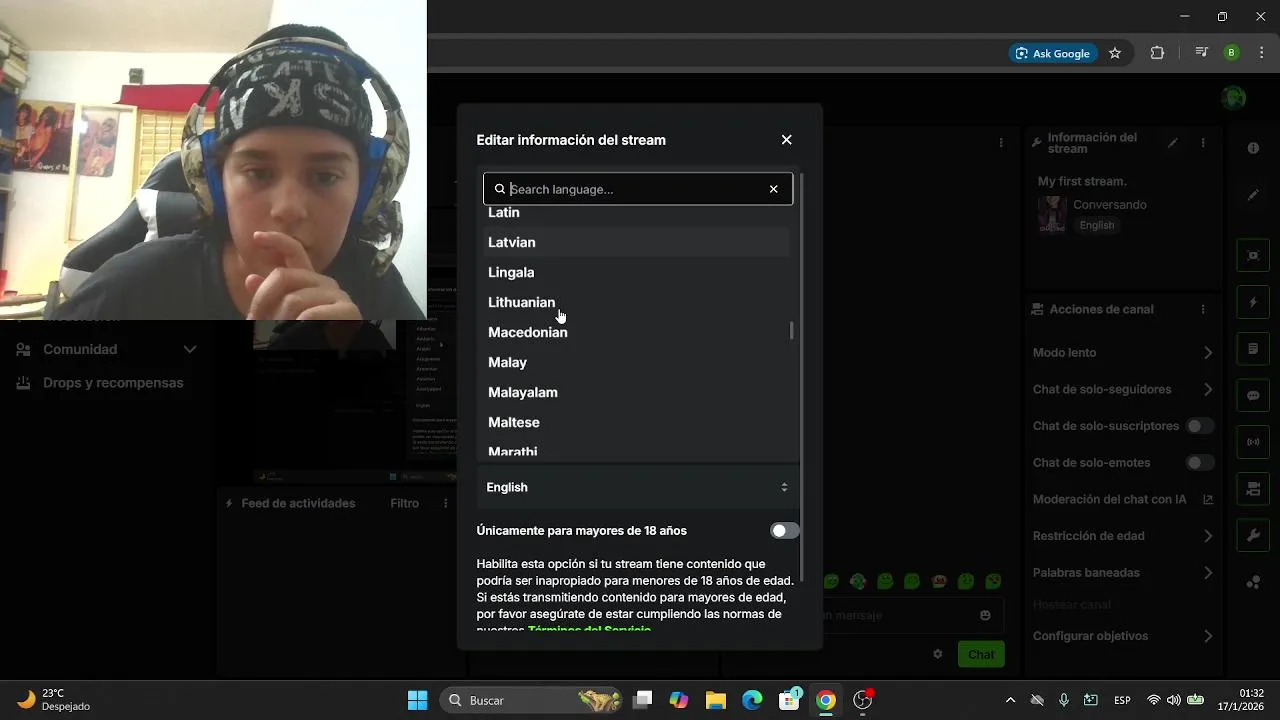This screenshot has height=720, width=1280.
Task: Expand Chat de solo-seguidores options
Action: click(1208, 390)
